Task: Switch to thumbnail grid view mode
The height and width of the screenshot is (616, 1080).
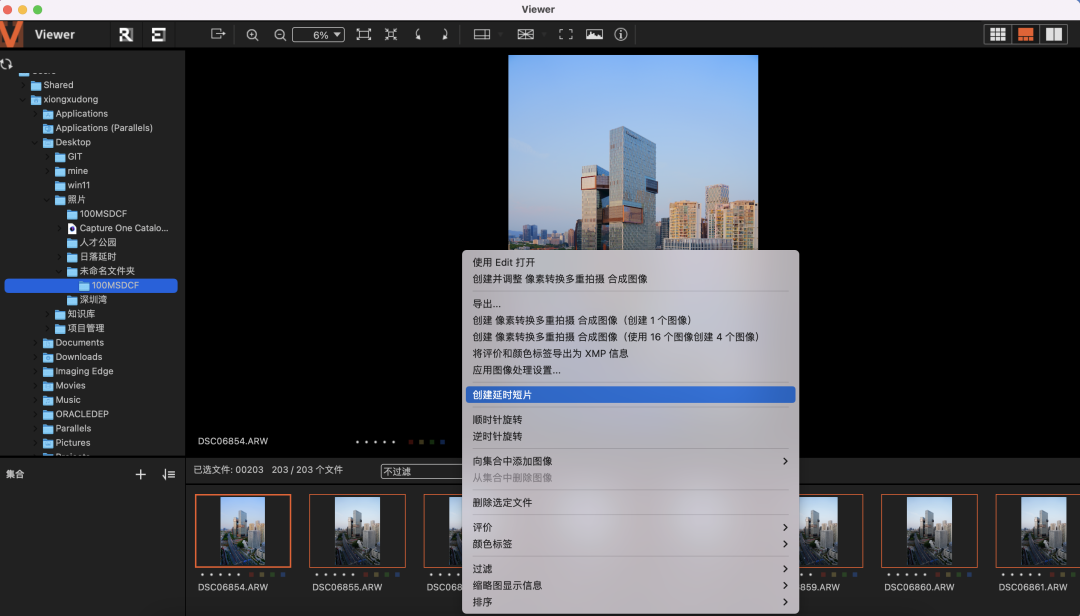Action: (997, 34)
